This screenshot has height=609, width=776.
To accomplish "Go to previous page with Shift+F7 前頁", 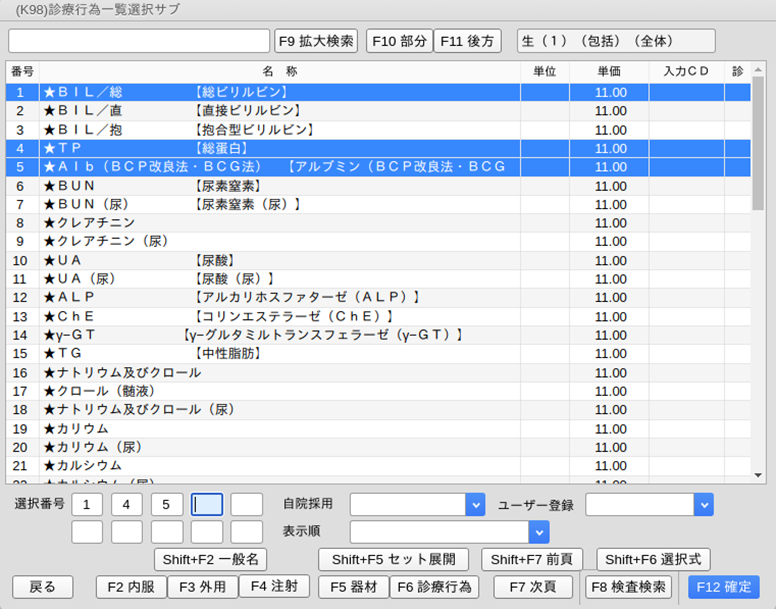I will 532,559.
